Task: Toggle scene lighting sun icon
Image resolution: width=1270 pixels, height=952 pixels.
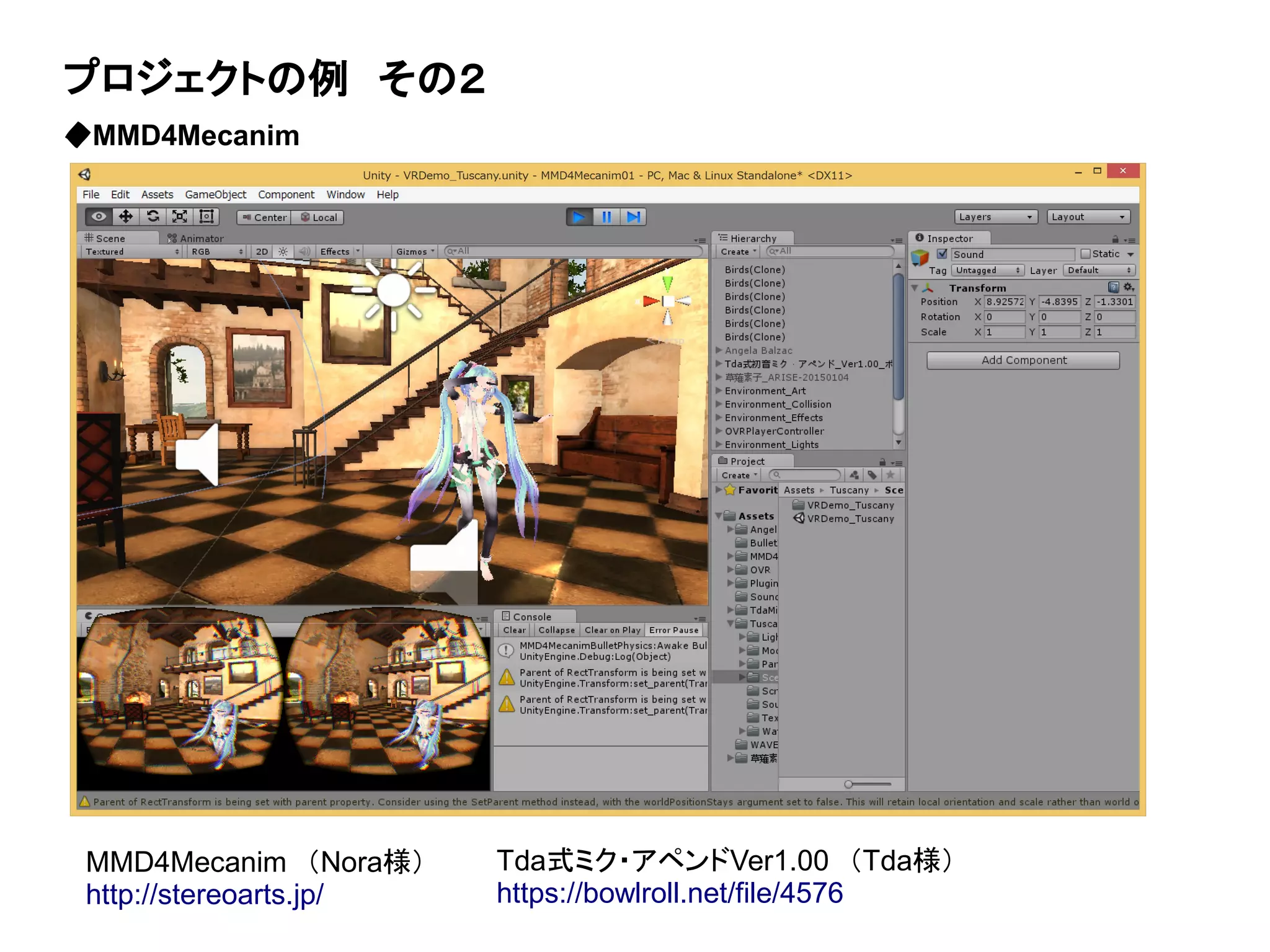Action: pos(283,251)
